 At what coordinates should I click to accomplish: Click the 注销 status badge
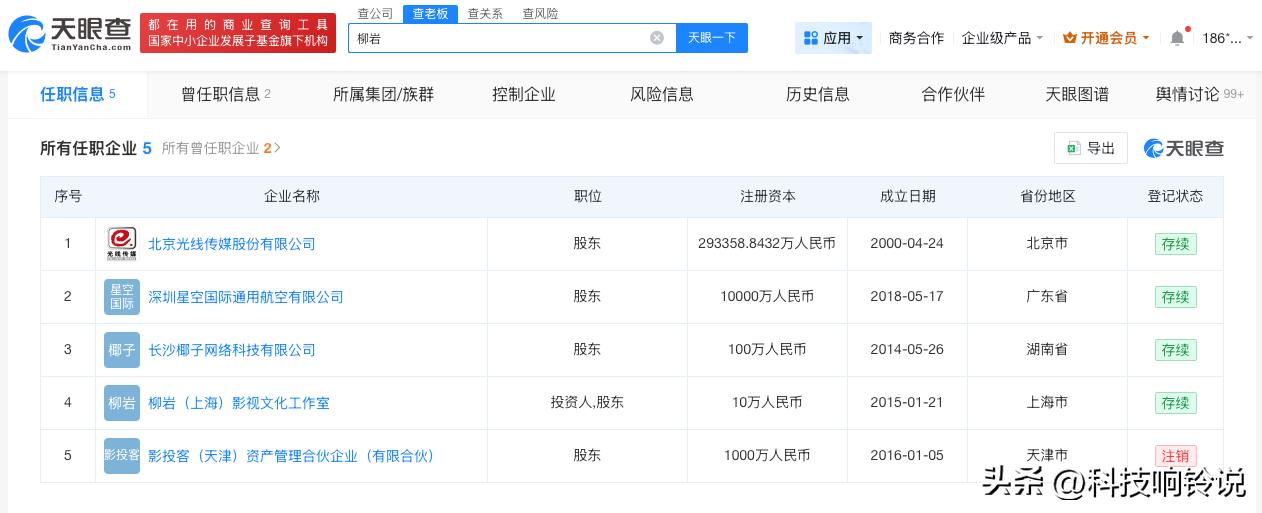1175,456
